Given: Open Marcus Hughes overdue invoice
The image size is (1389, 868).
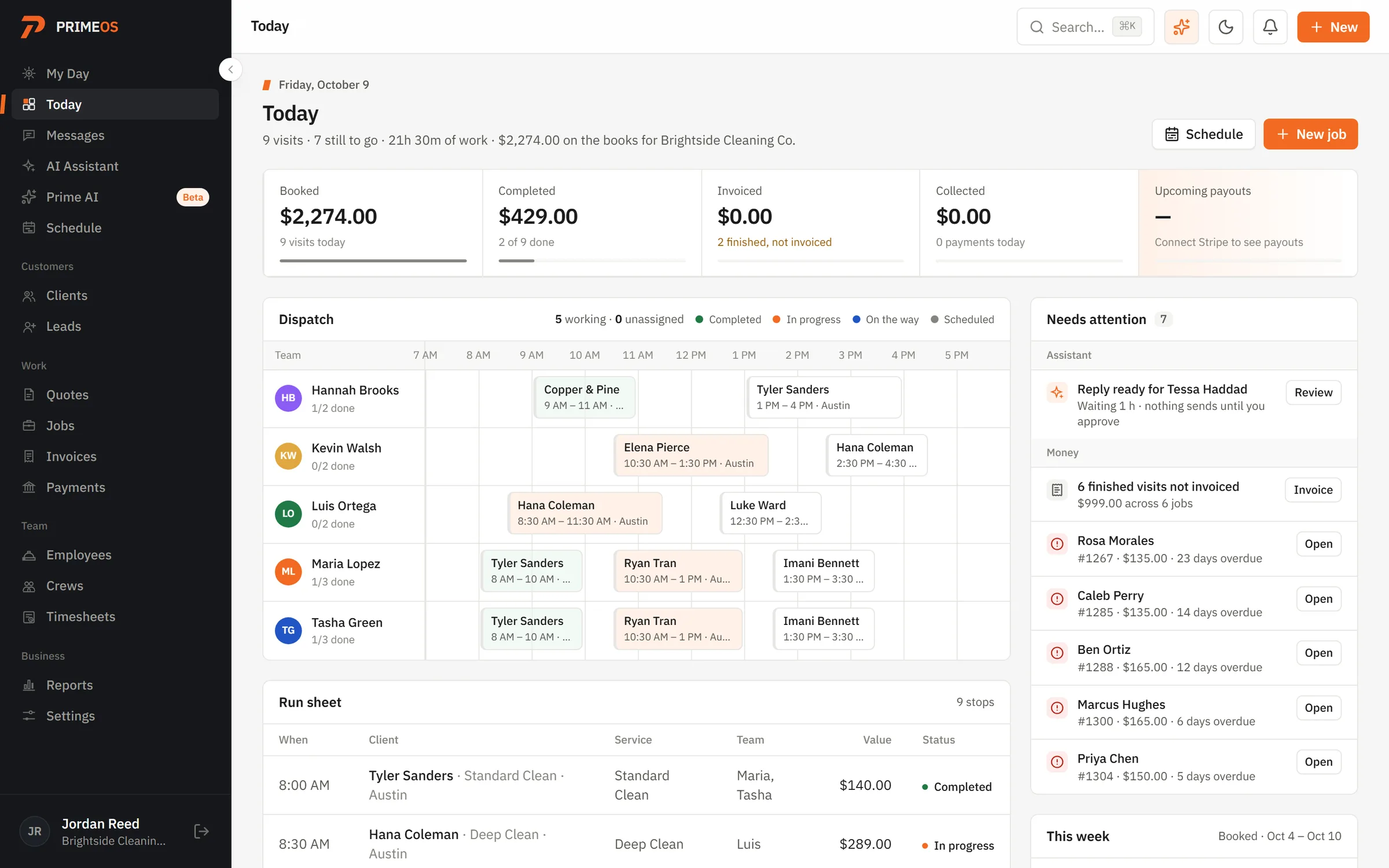Looking at the screenshot, I should pyautogui.click(x=1318, y=708).
